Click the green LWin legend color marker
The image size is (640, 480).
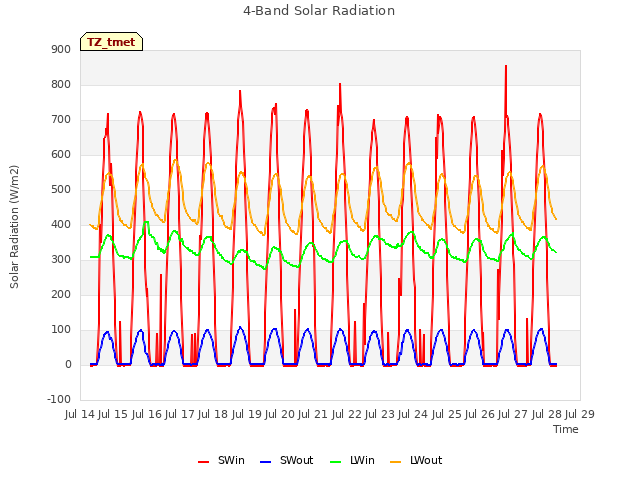(335, 462)
